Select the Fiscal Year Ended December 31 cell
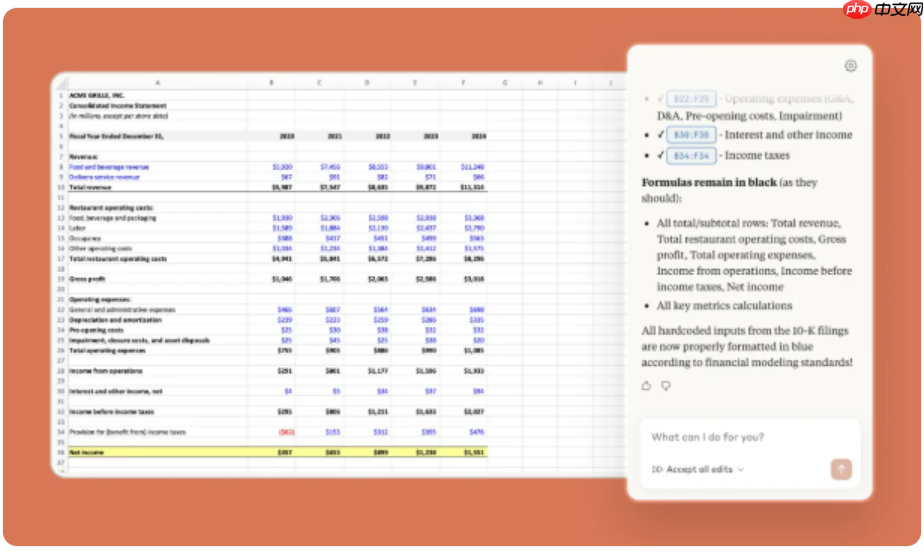 [116, 136]
